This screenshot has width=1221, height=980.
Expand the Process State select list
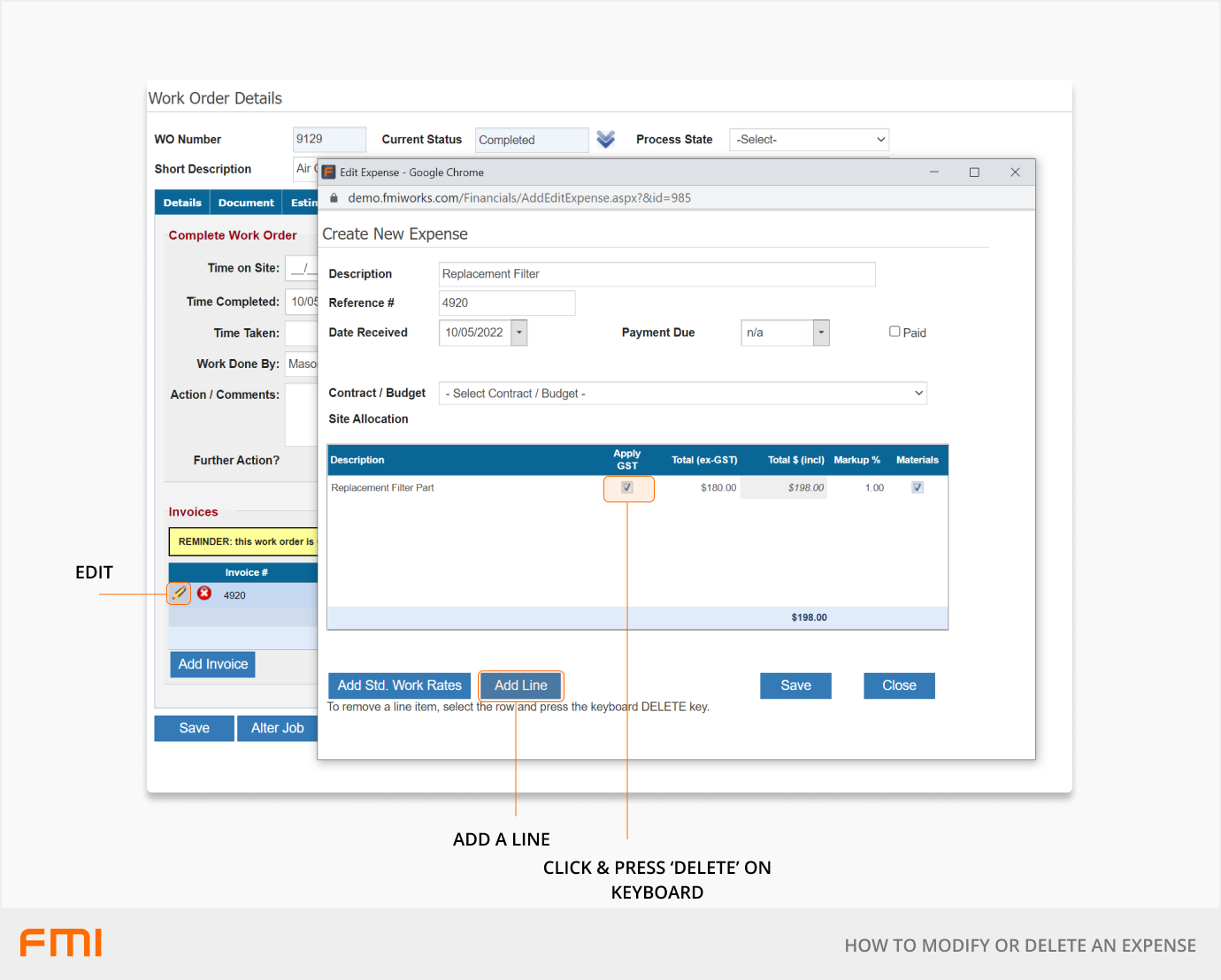coord(808,140)
